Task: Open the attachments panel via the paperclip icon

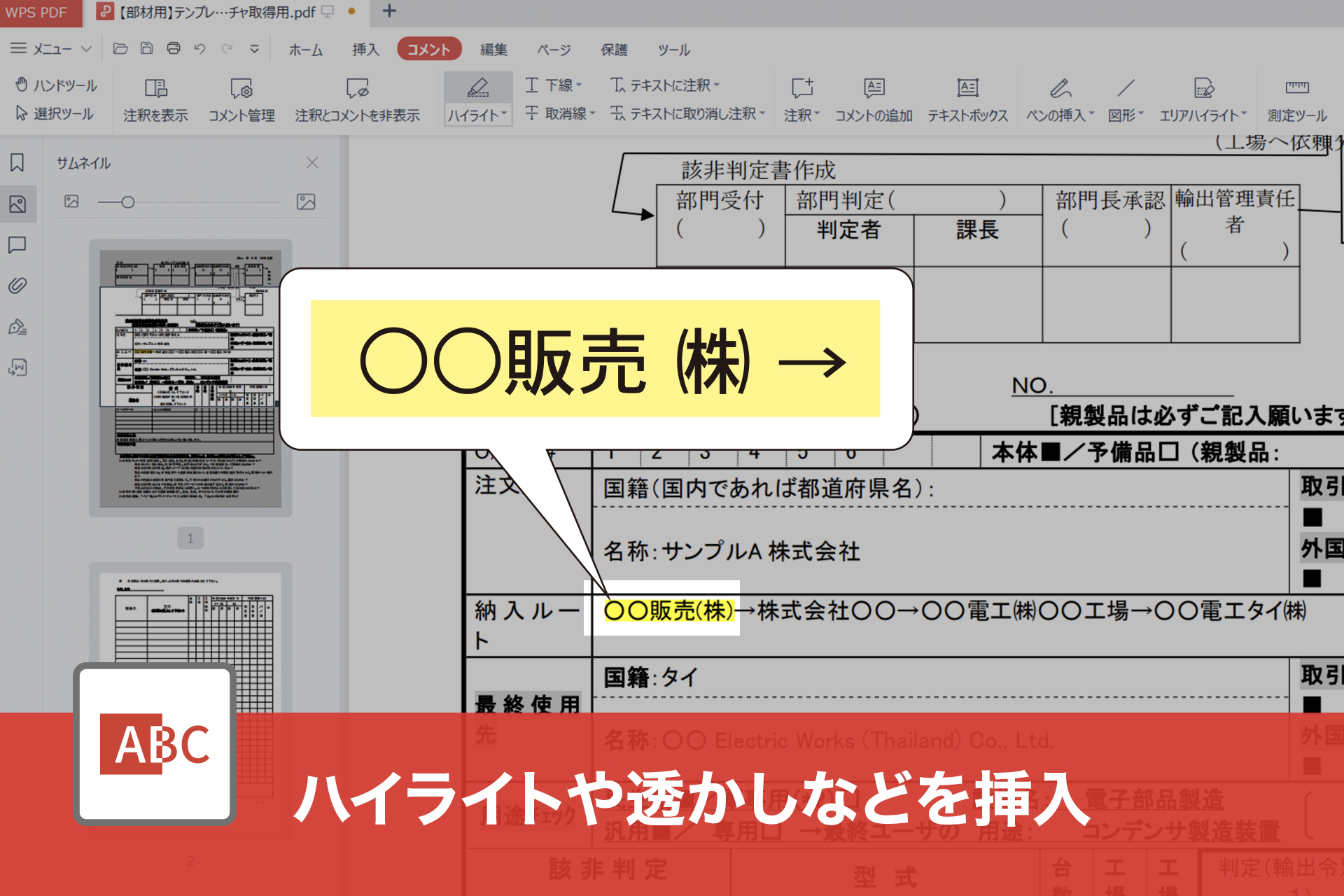Action: pos(17,286)
